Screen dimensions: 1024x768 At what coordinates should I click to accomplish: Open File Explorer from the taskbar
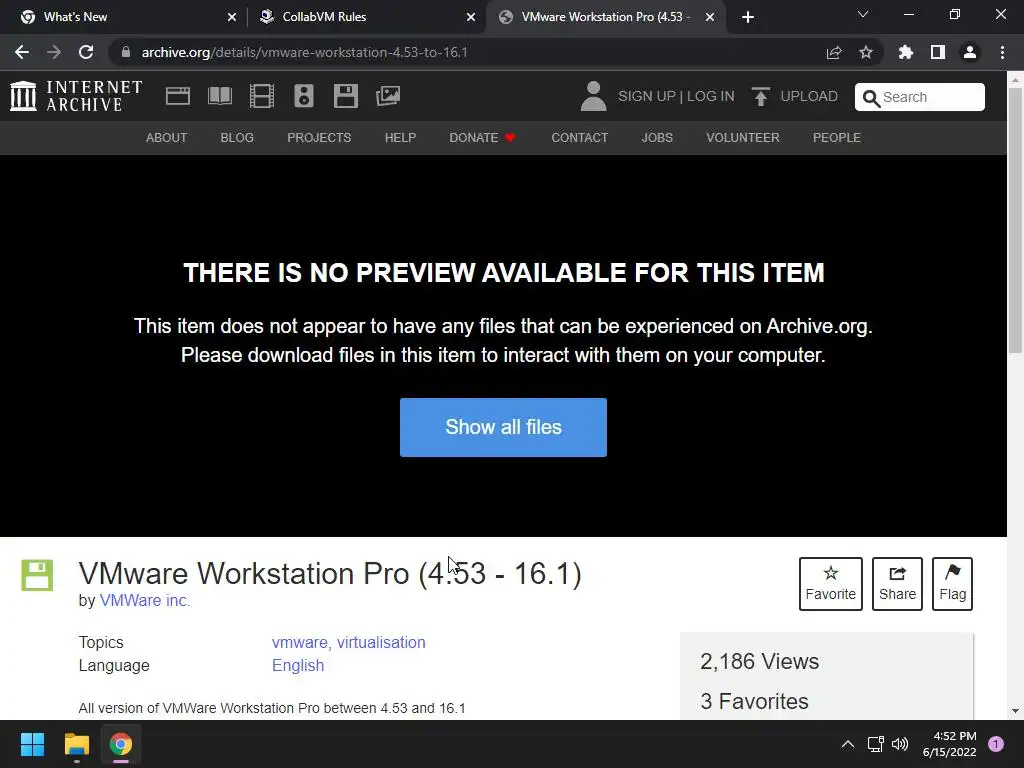click(77, 744)
